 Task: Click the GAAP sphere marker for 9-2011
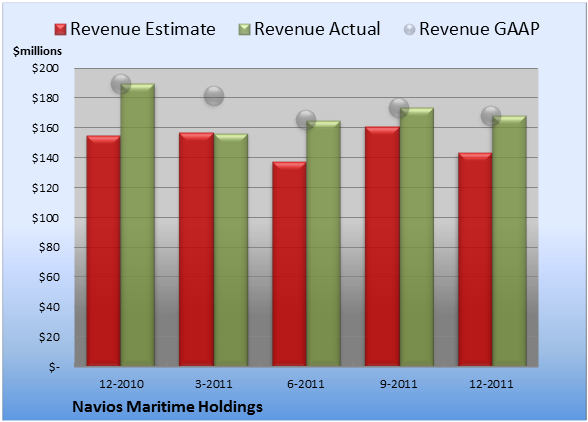[399, 108]
